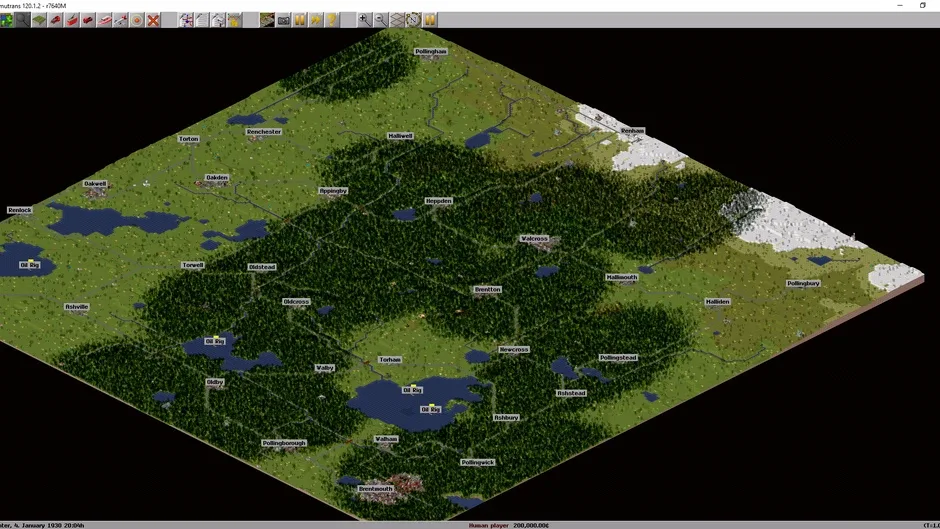Click the Pollingborough town label
This screenshot has width=940, height=529.
click(284, 443)
